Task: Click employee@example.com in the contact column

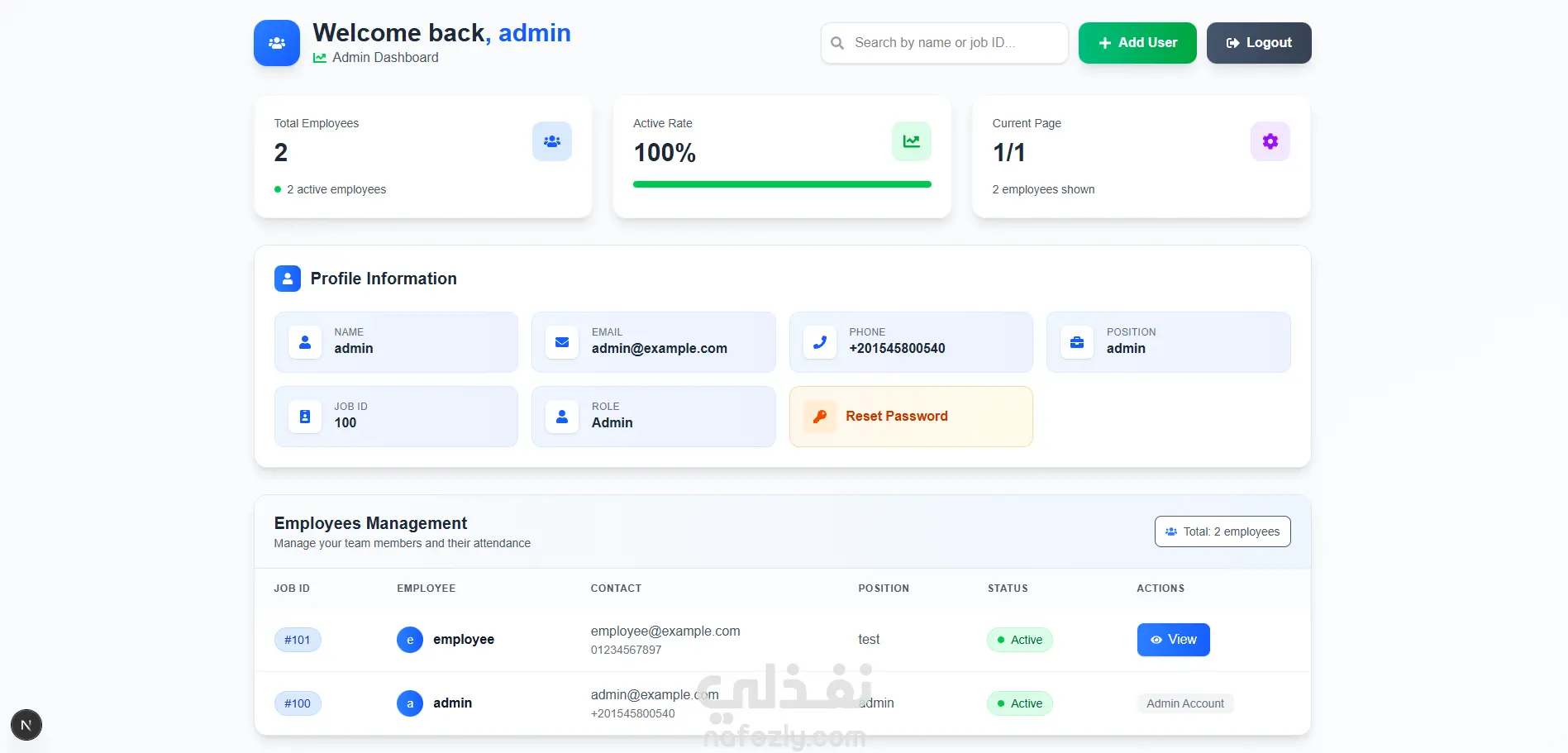Action: (x=665, y=631)
